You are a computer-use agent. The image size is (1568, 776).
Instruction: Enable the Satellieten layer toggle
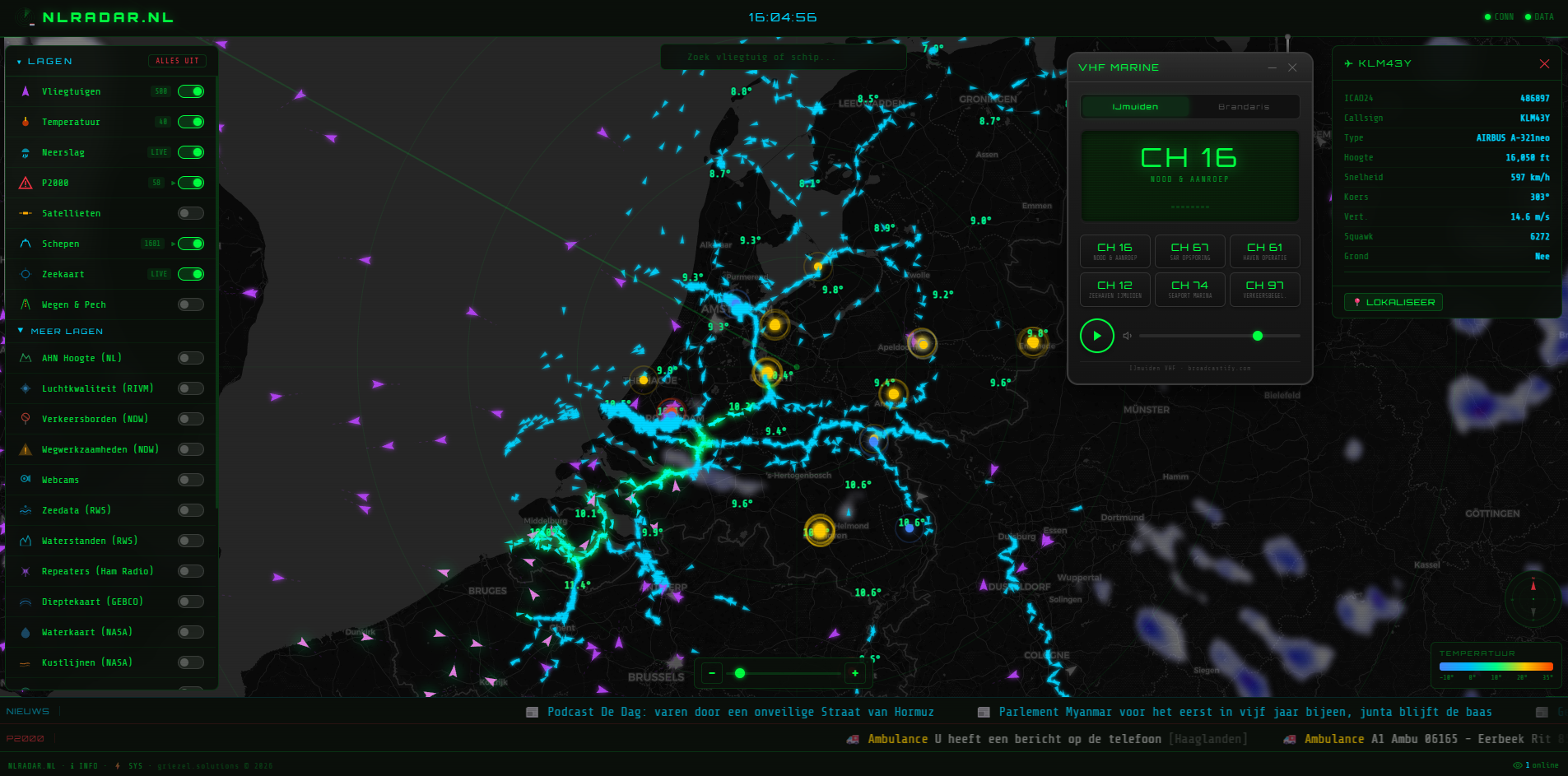(x=190, y=213)
